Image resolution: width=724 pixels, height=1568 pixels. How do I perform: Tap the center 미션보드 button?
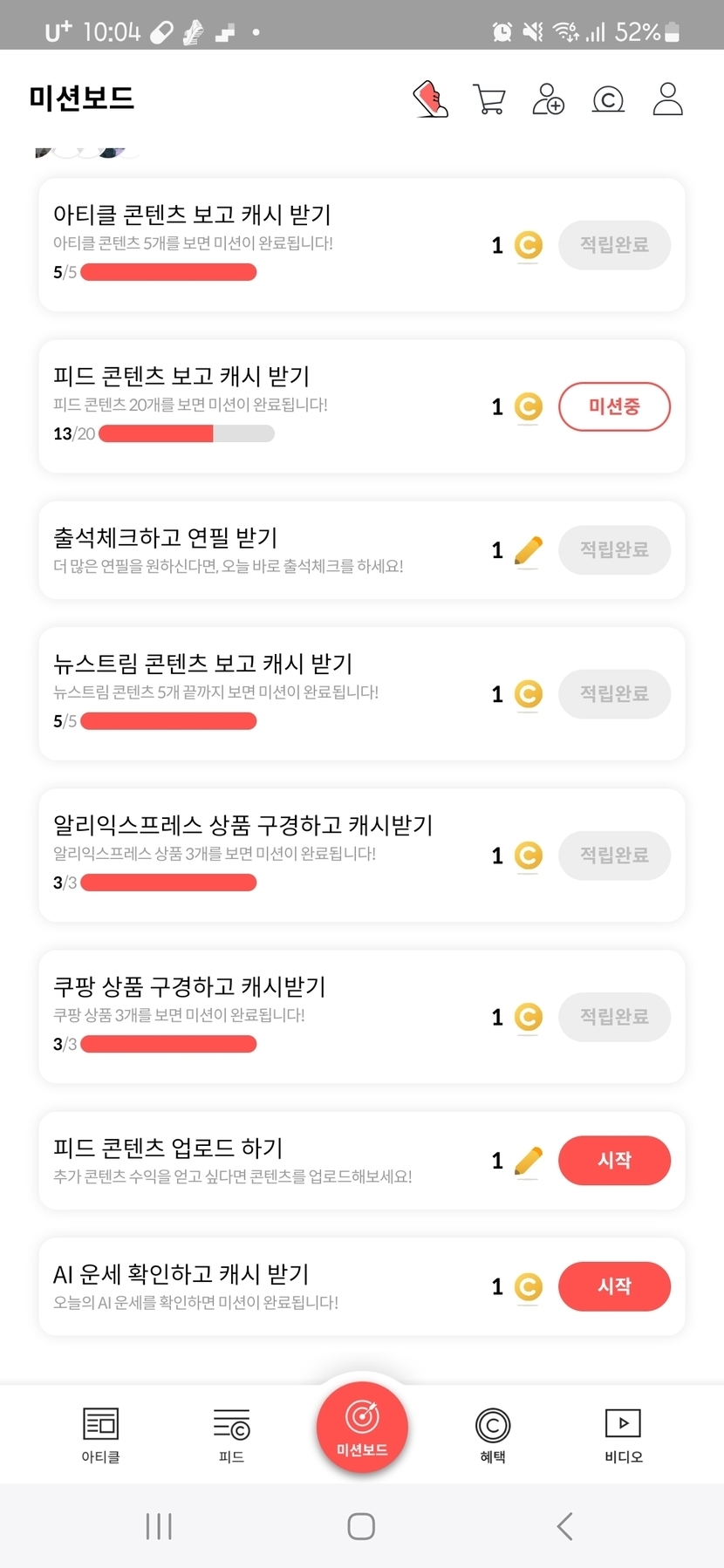(362, 1427)
